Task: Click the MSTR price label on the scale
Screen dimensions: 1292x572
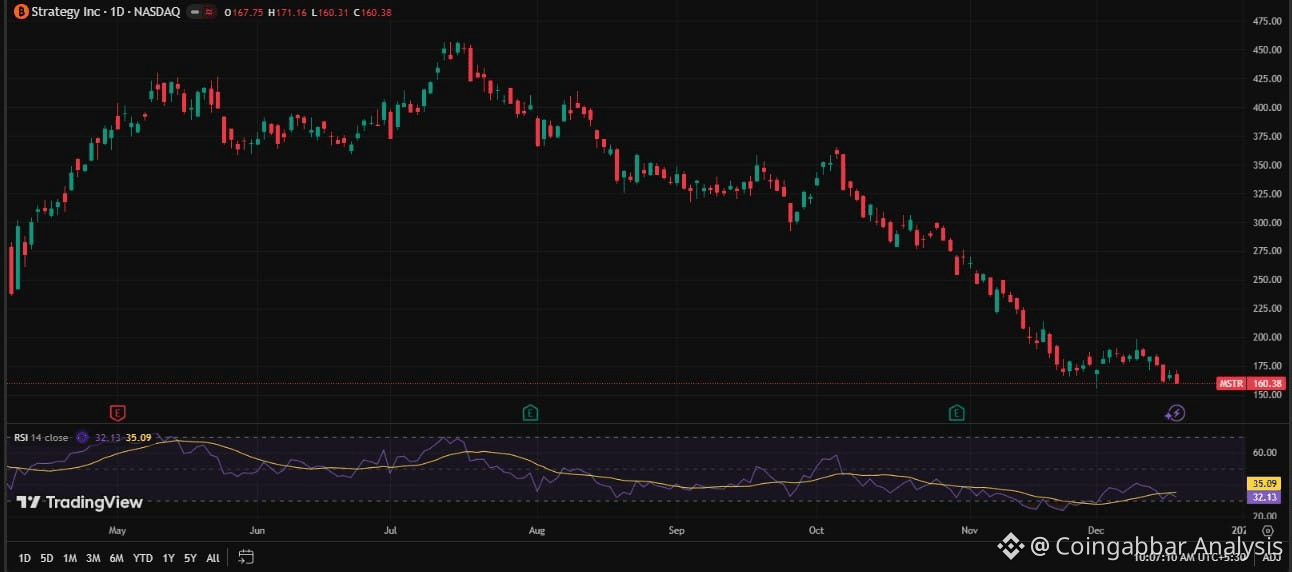Action: pyautogui.click(x=1231, y=383)
